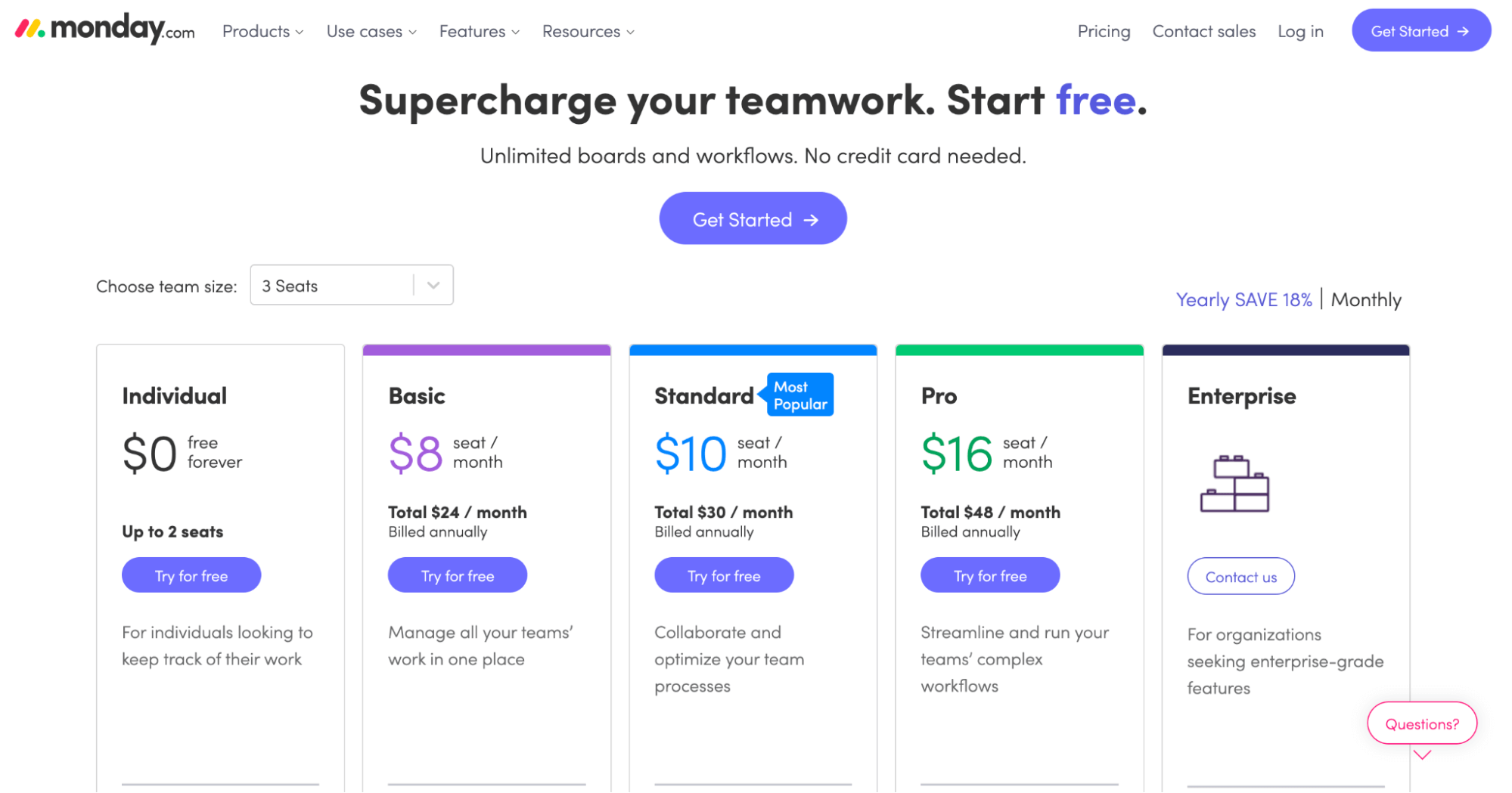Click Contact sales in the header
This screenshot has height=793, width=1512.
[x=1203, y=31]
